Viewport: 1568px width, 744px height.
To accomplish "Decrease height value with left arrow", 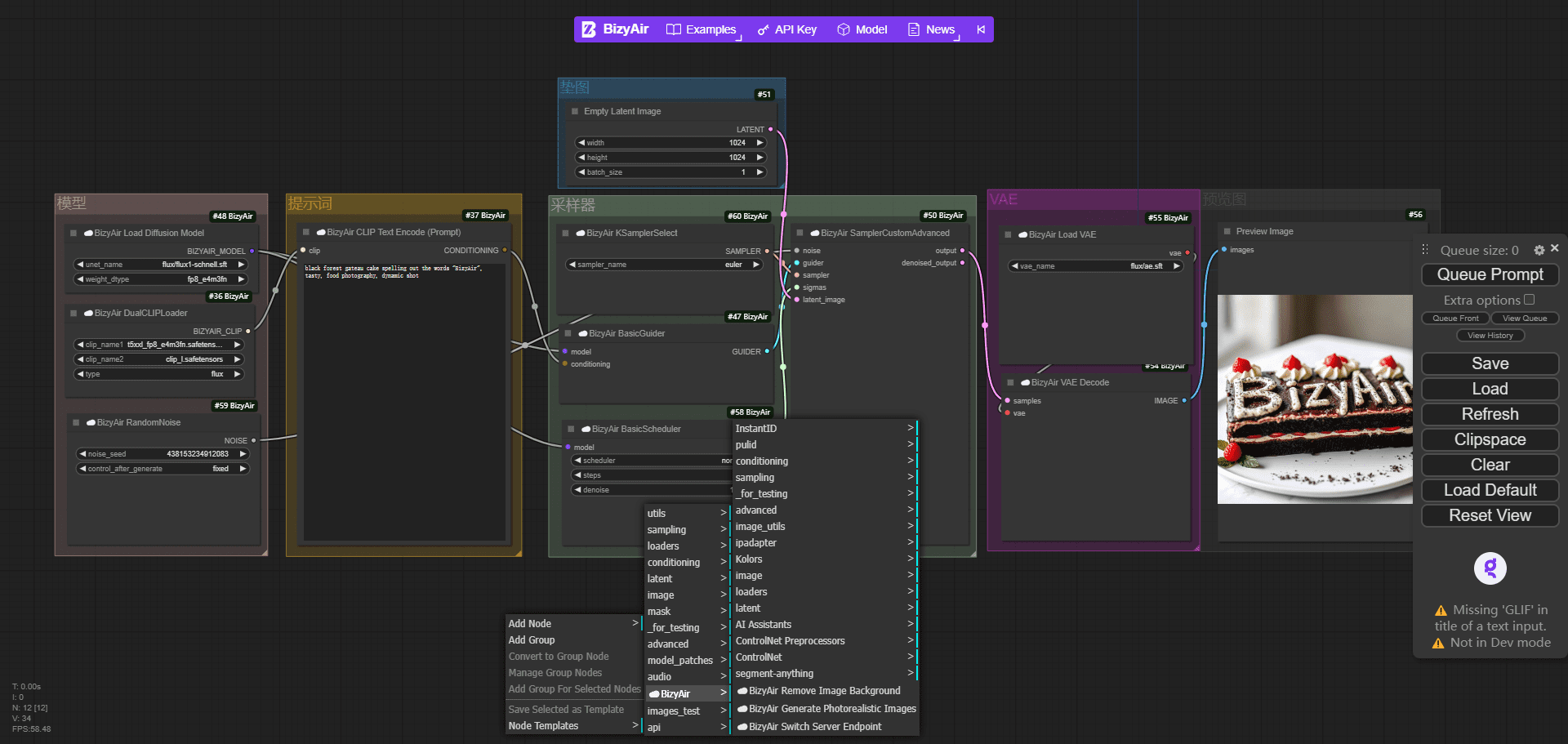I will [581, 158].
